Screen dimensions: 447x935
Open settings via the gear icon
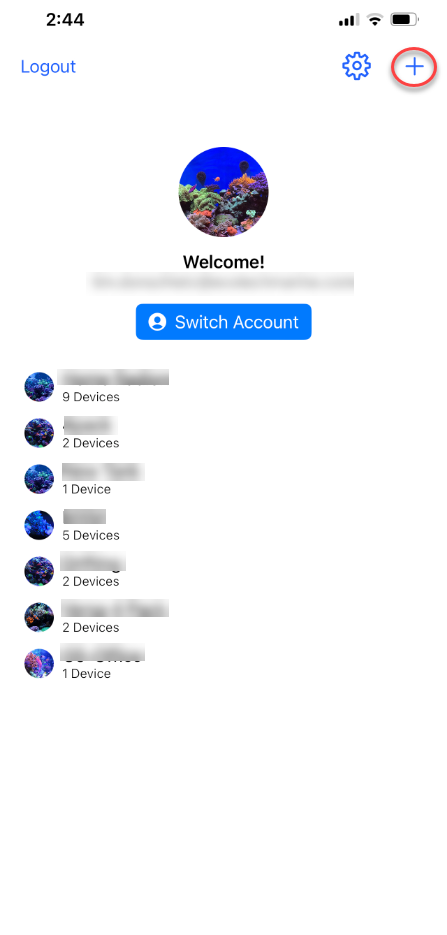coord(356,66)
